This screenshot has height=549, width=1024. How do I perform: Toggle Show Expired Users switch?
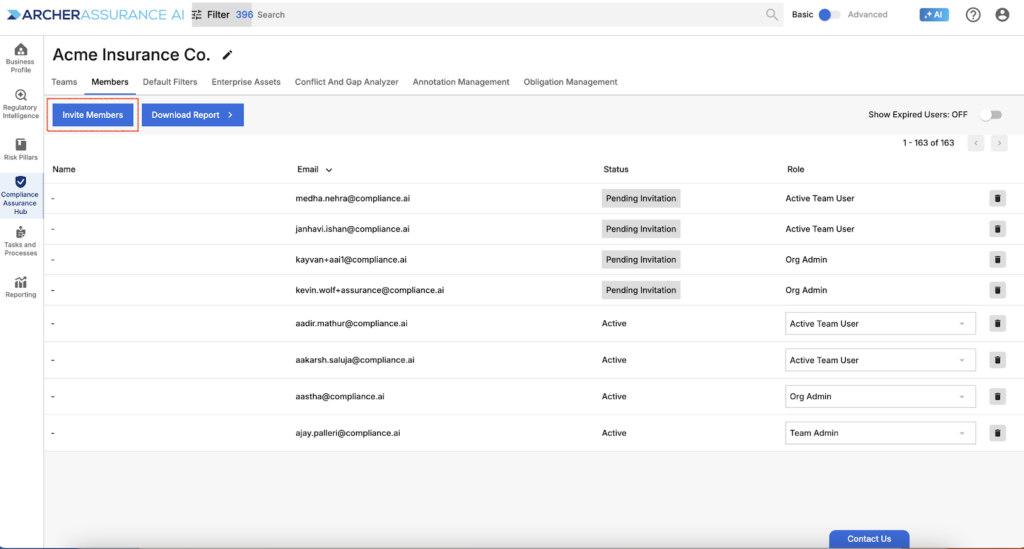[x=991, y=115]
